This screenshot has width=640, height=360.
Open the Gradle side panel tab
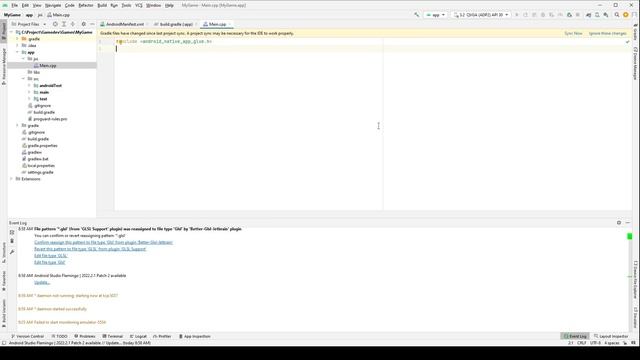[x=636, y=32]
